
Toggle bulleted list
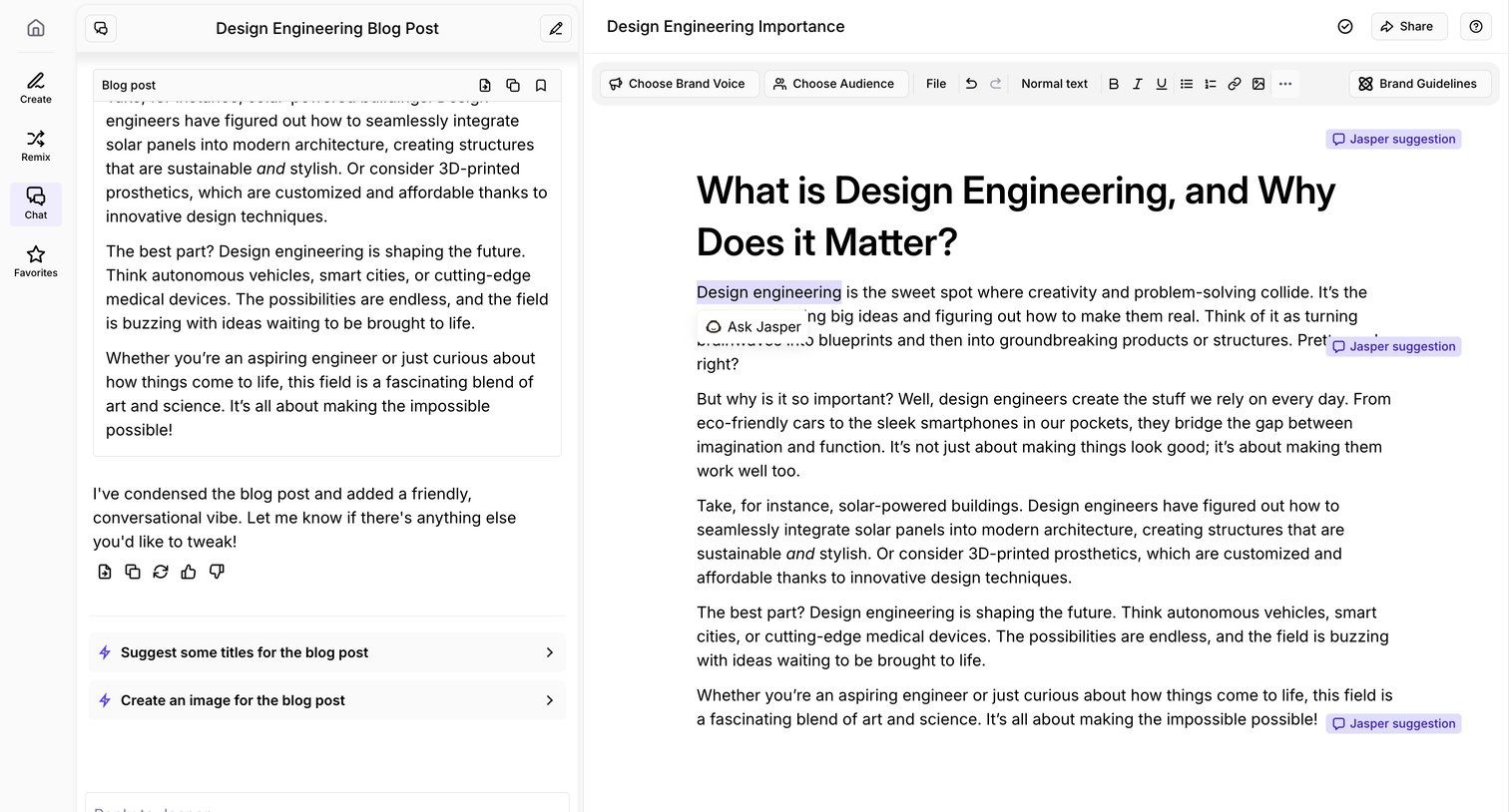pos(1187,84)
